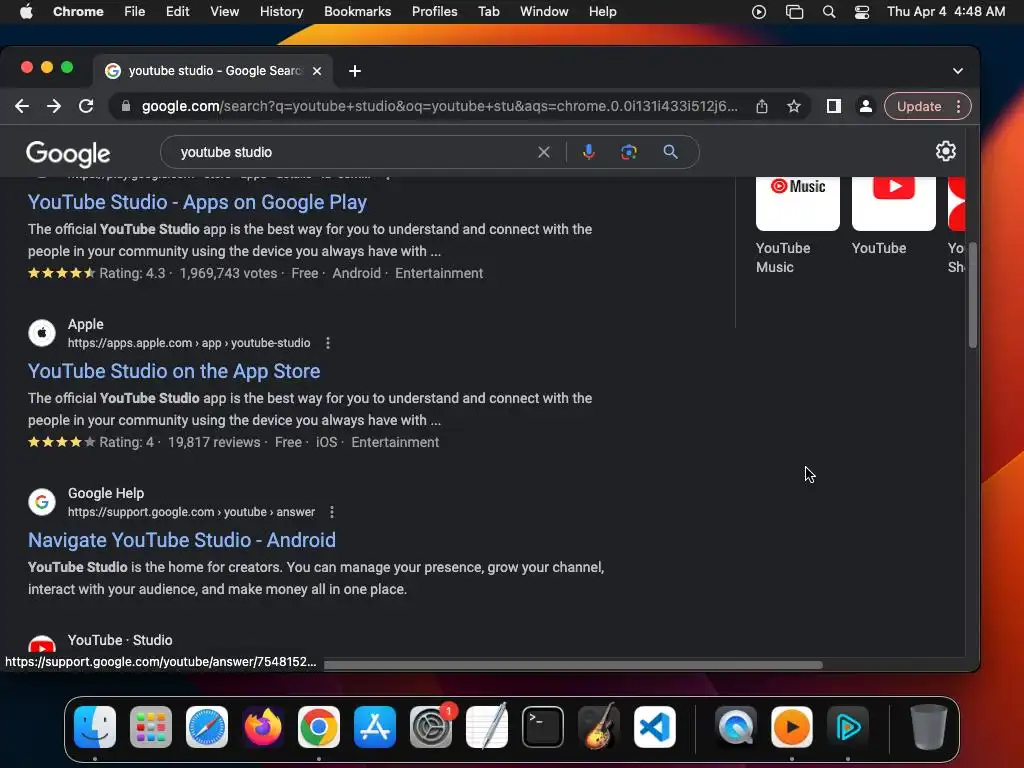Open the Window menu

click(544, 11)
